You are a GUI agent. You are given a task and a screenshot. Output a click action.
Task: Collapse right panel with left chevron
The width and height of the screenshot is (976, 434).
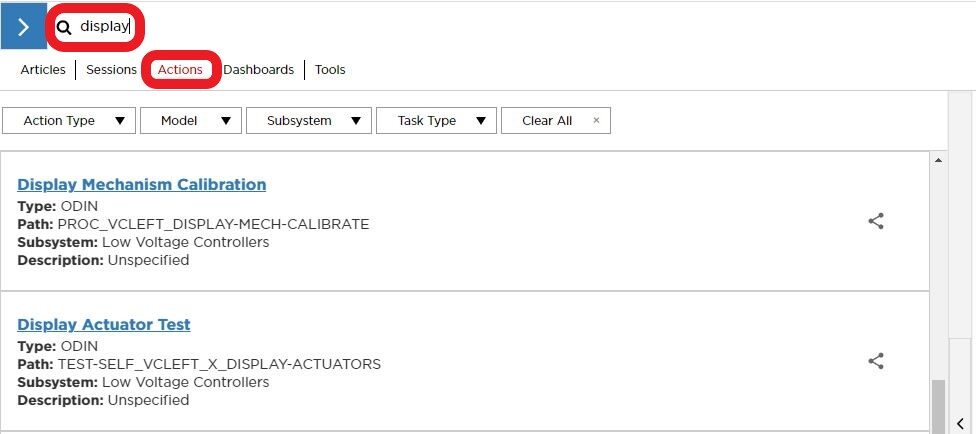[960, 423]
